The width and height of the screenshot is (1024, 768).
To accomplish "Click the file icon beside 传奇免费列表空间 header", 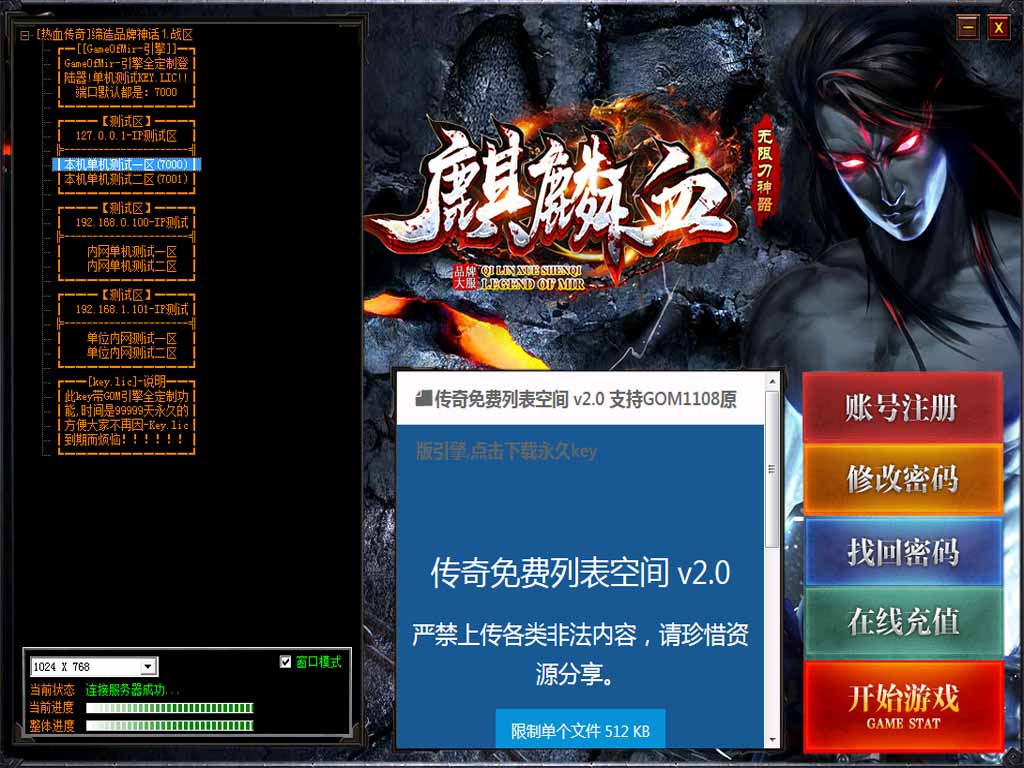I will click(x=423, y=398).
